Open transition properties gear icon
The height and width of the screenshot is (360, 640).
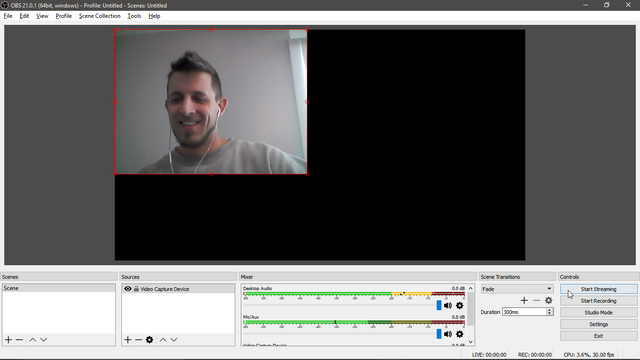[x=549, y=300]
